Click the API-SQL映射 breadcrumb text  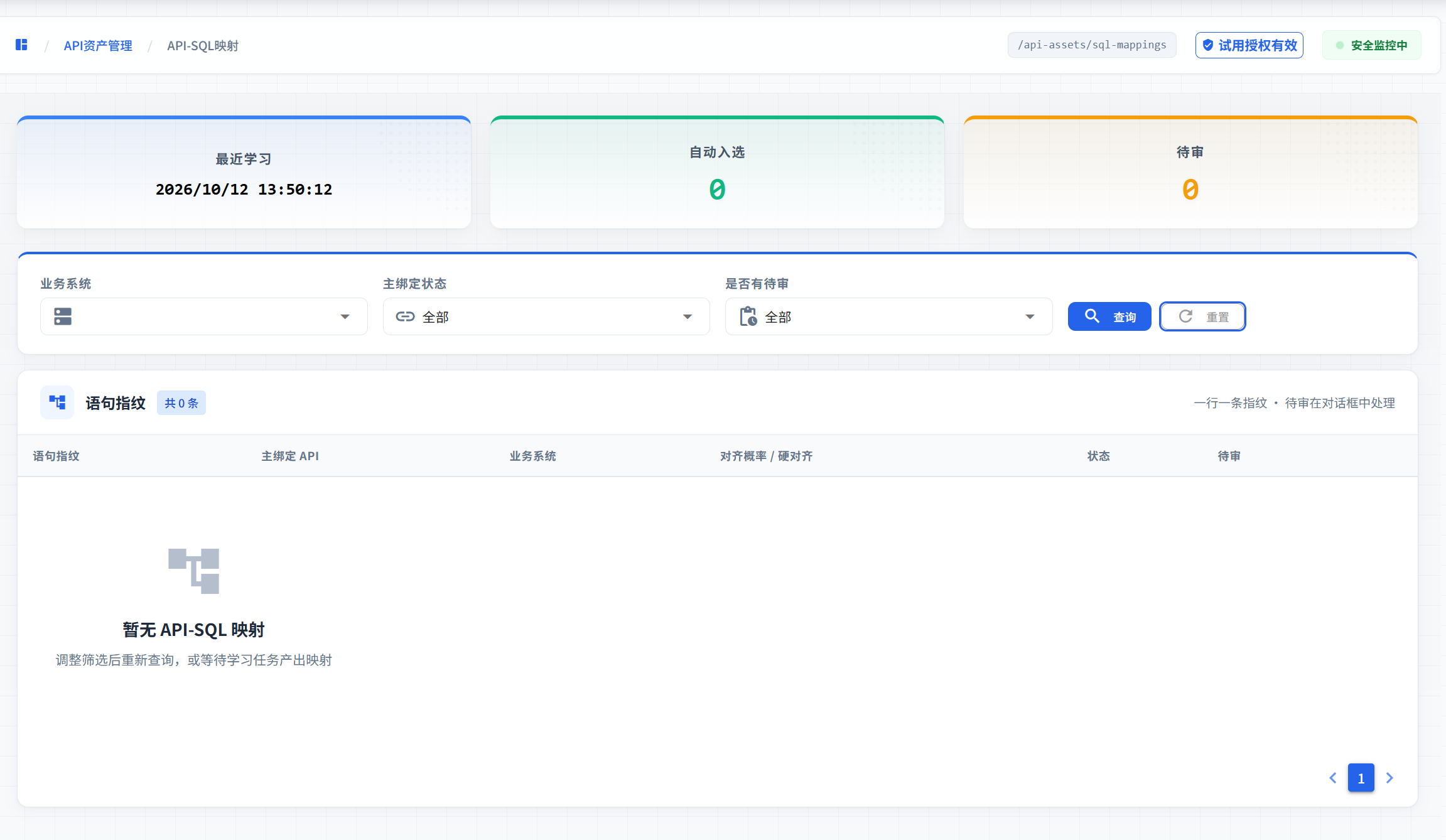[203, 46]
